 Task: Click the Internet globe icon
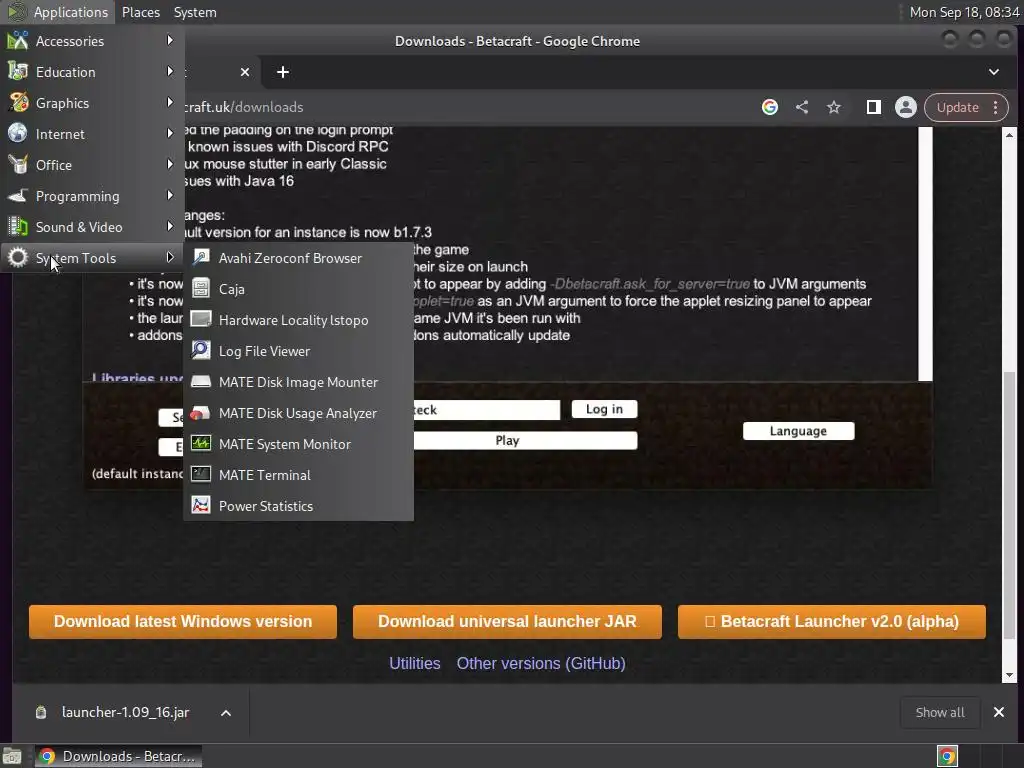pyautogui.click(x=18, y=133)
